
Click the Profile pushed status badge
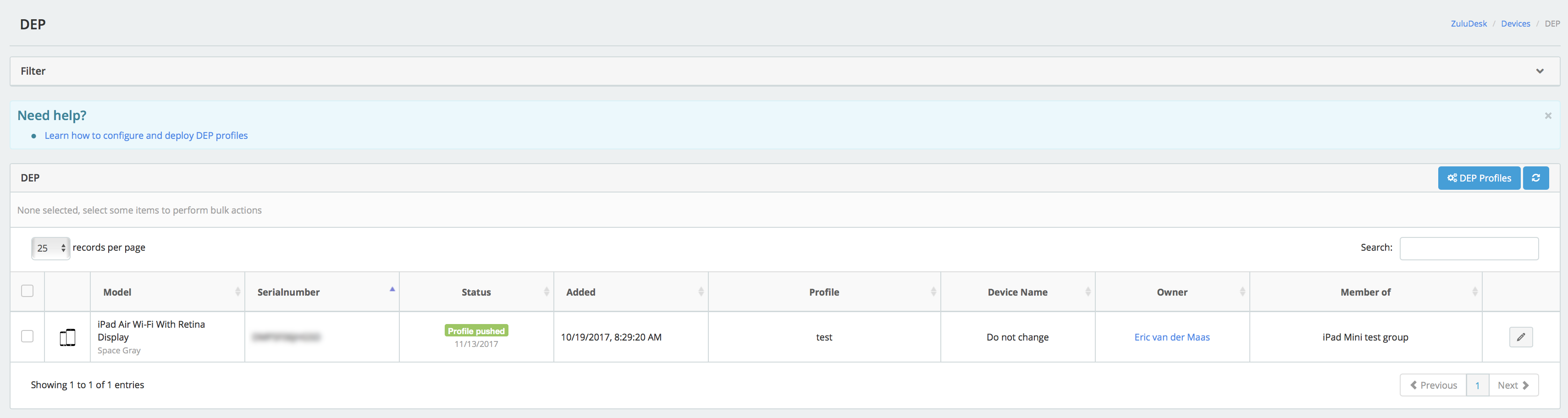tap(476, 331)
